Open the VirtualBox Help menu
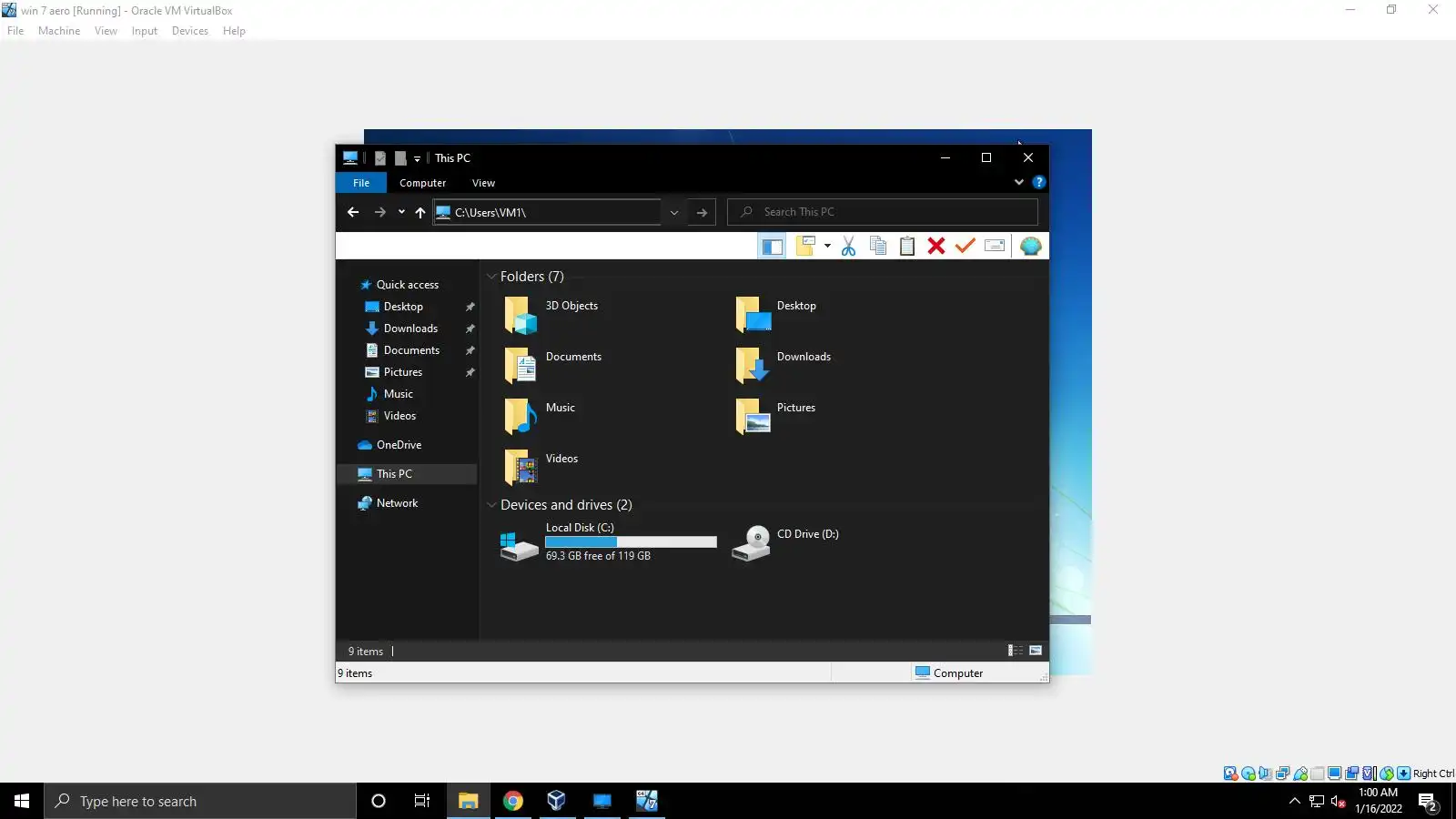 (x=234, y=31)
